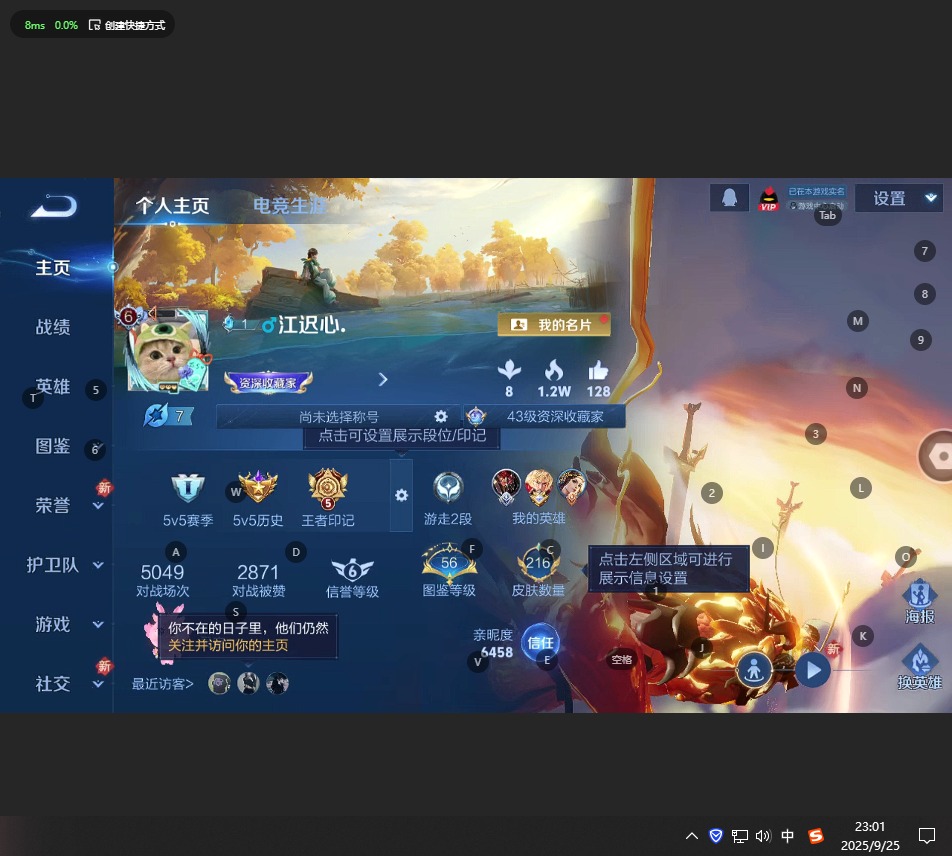
Task: Toggle the 中 input method indicator
Action: pyautogui.click(x=787, y=836)
